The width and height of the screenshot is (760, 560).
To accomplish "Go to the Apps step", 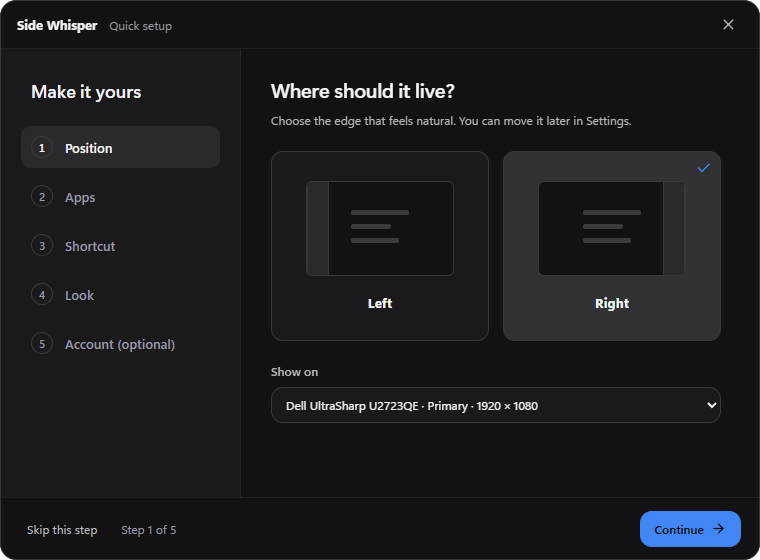I will [x=120, y=197].
